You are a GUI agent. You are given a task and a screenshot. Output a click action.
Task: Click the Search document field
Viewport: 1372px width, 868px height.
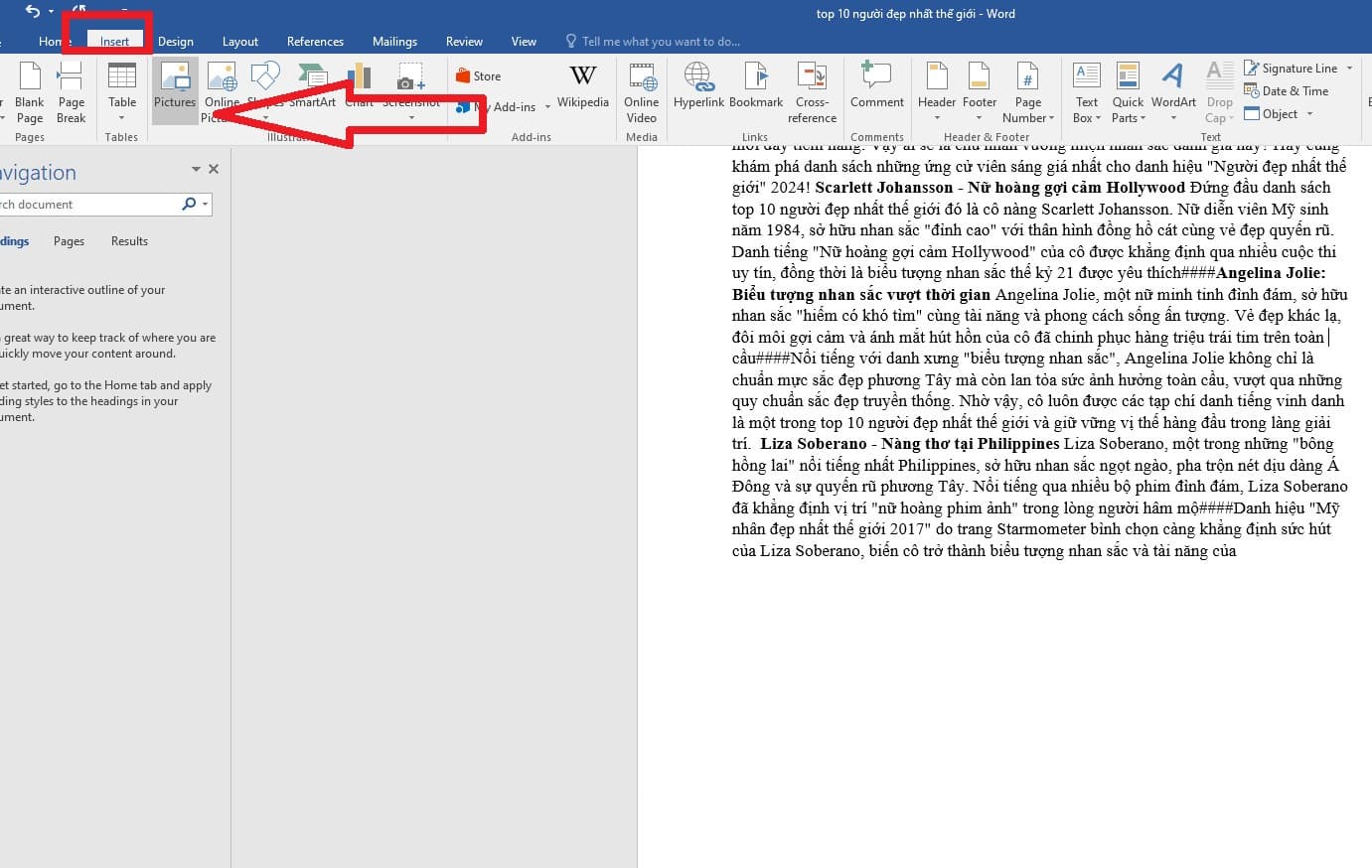pos(89,205)
